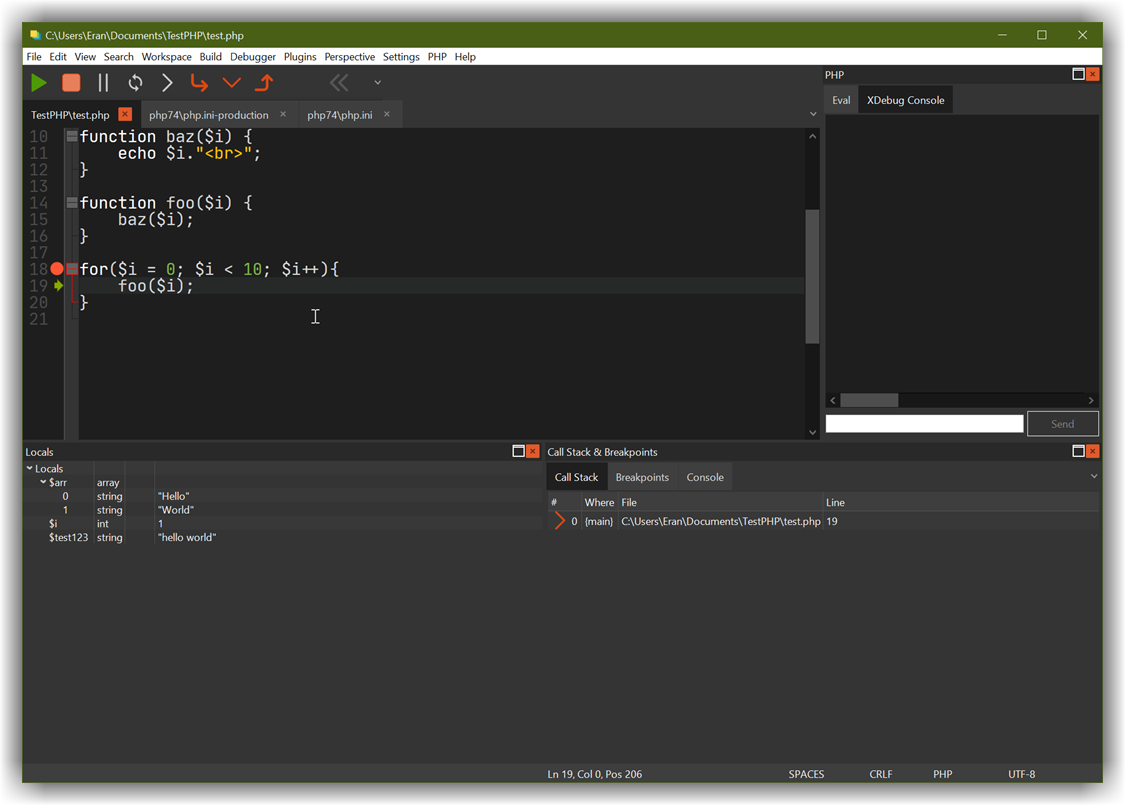Viewport: 1126px width, 807px height.
Task: Open the Call Stack panel dropdown chevron
Action: coord(1091,477)
